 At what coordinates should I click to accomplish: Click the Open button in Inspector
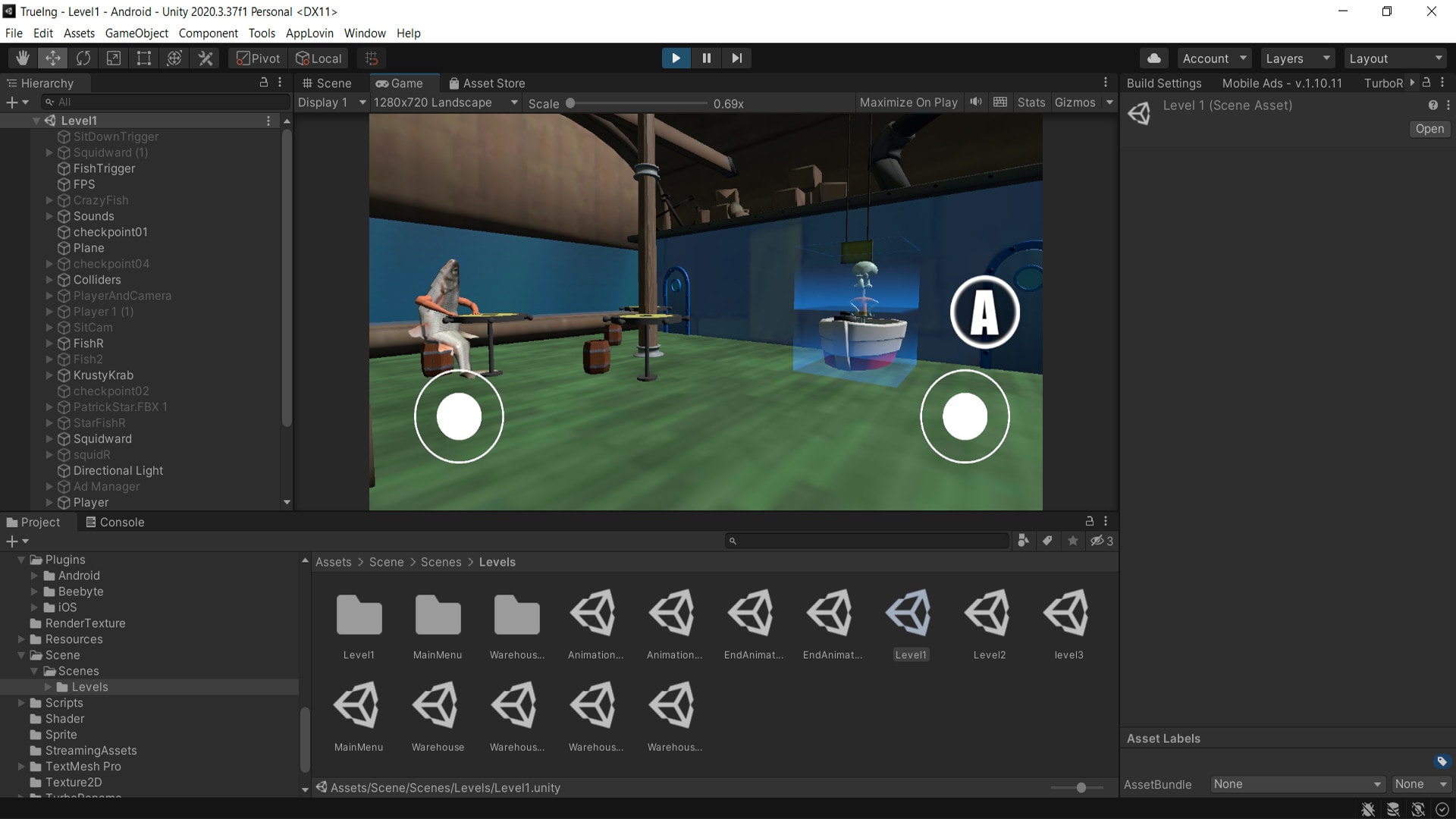click(x=1429, y=129)
